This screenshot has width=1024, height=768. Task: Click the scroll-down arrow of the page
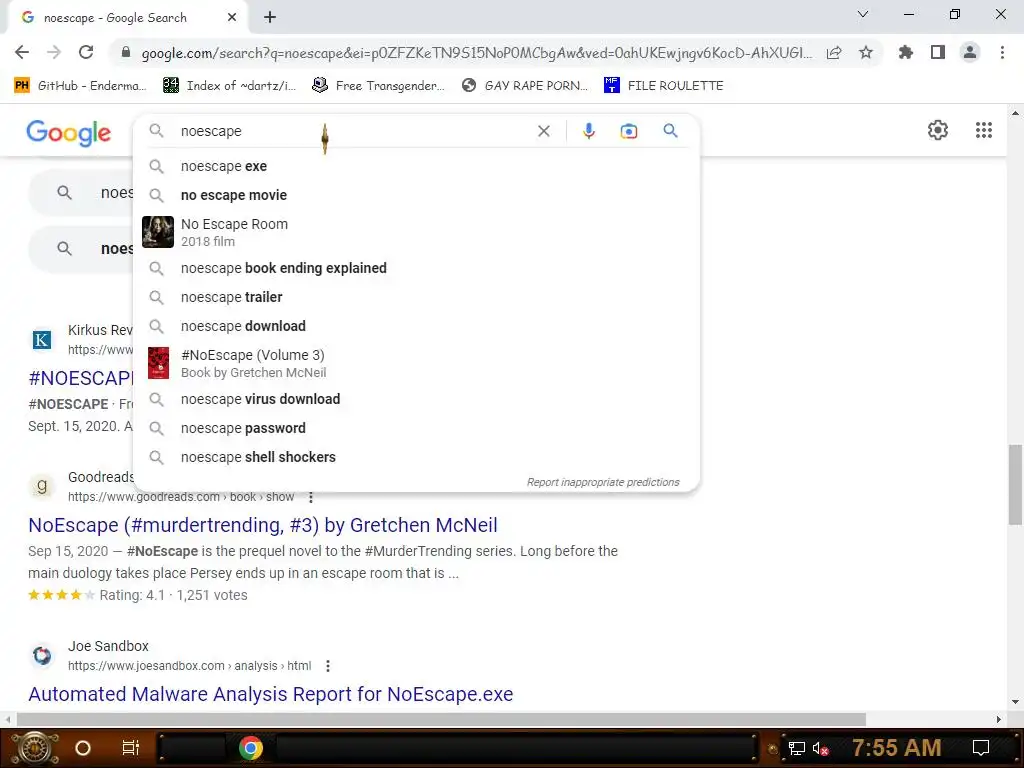click(1015, 702)
